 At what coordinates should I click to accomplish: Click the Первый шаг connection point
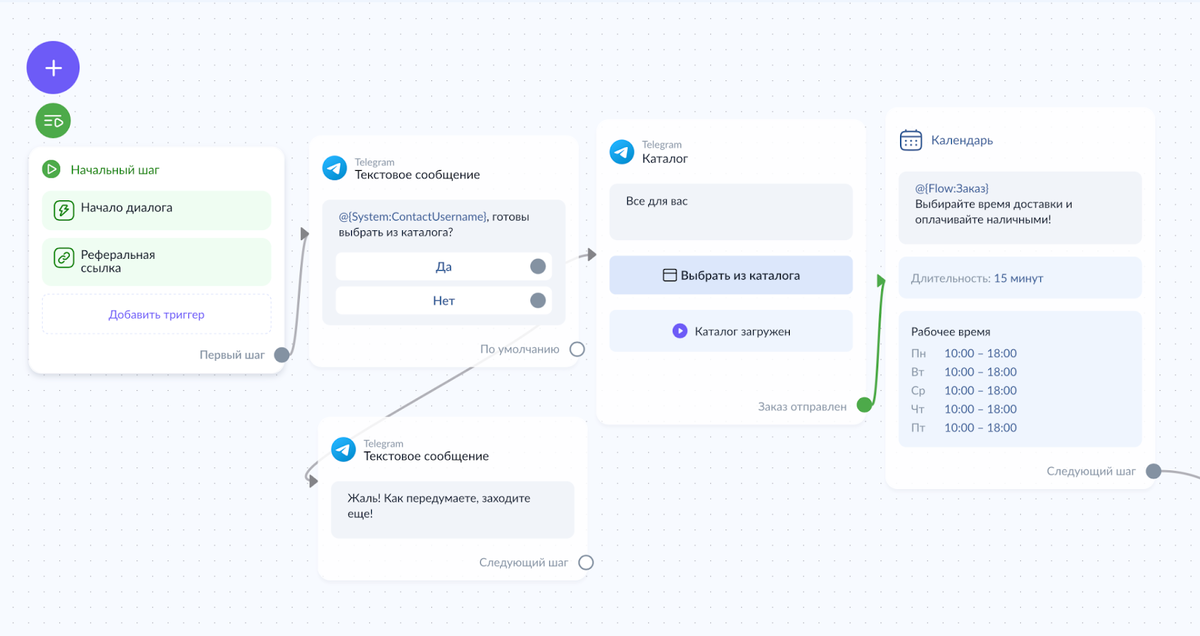(x=281, y=355)
